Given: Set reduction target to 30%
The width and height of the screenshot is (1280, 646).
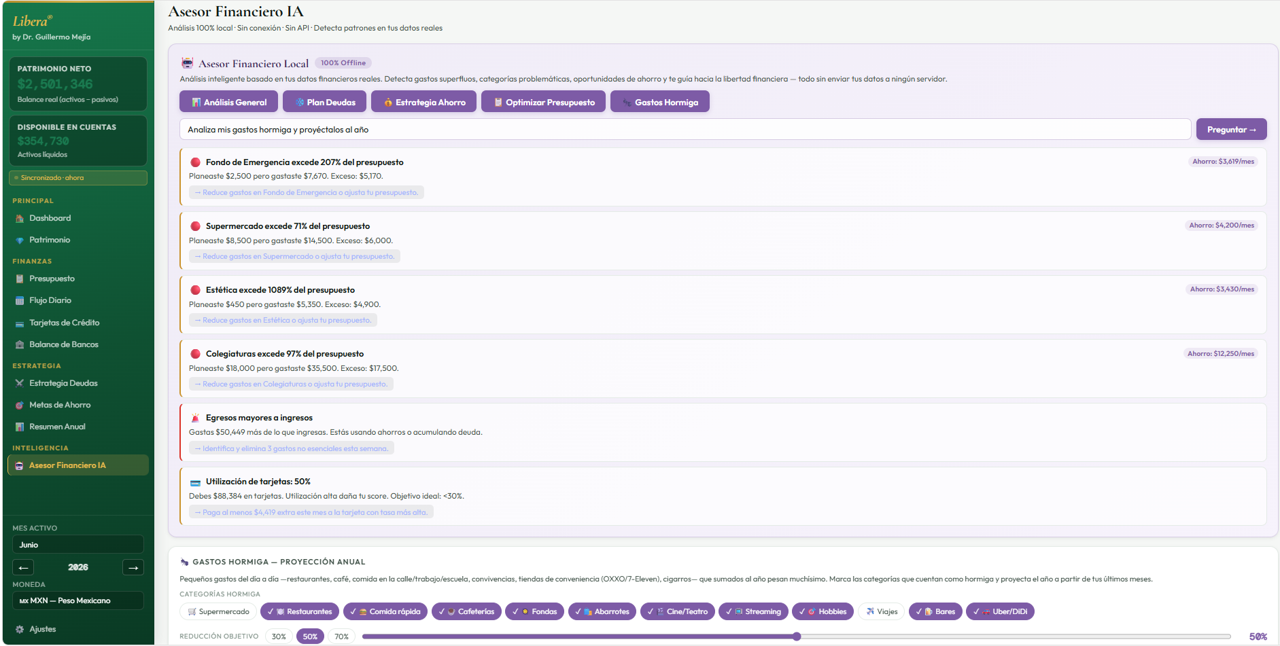Looking at the screenshot, I should (x=279, y=636).
